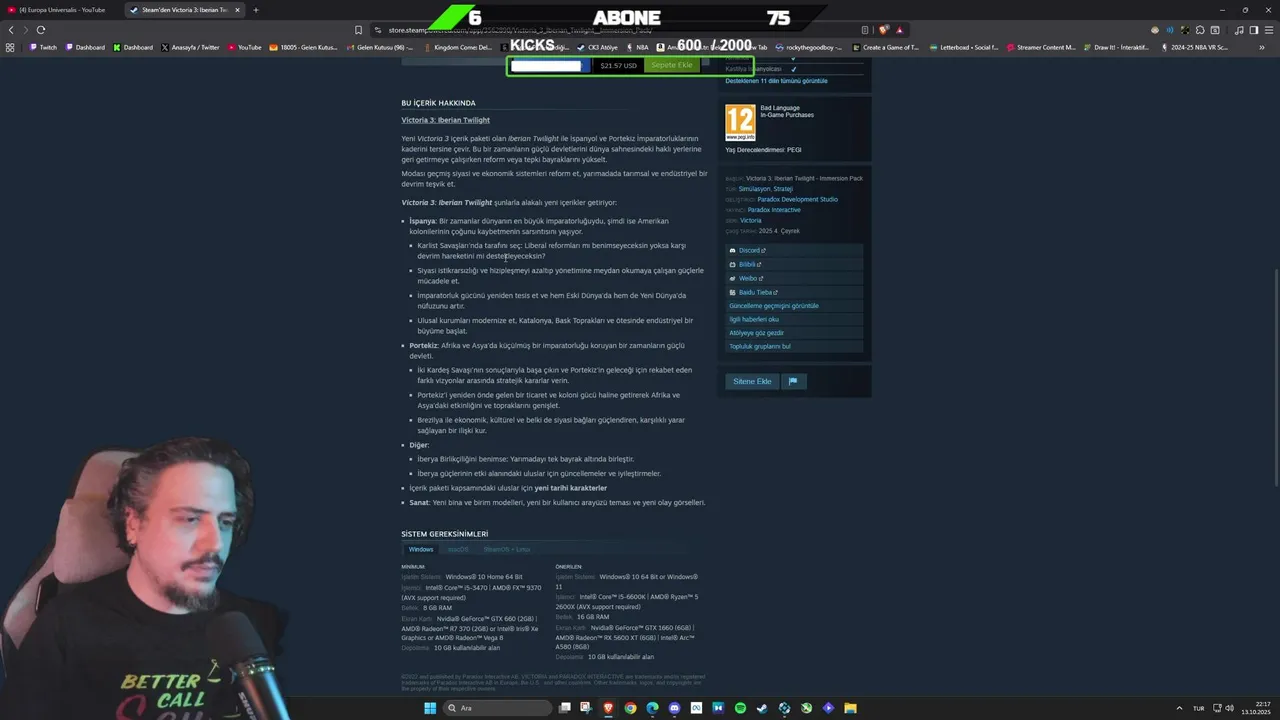Open Create a Game of T... bookmark
This screenshot has height=720, width=1280.
pyautogui.click(x=886, y=47)
